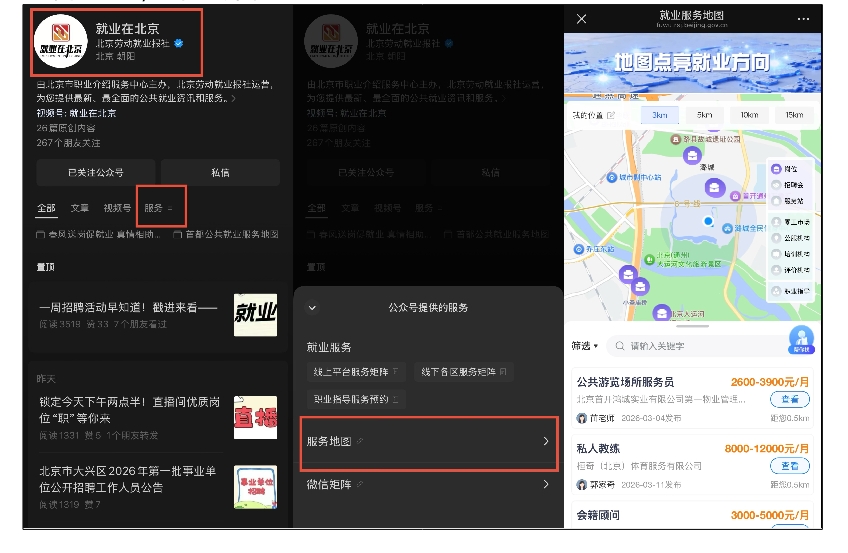This screenshot has width=848, height=553.
Task: Click the magnifier icon in keyword search bar
Action: pyautogui.click(x=618, y=346)
